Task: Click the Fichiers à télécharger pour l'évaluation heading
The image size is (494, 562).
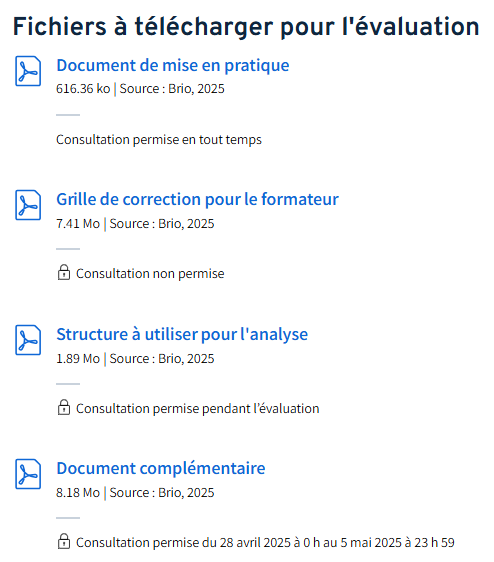Action: pos(246,27)
